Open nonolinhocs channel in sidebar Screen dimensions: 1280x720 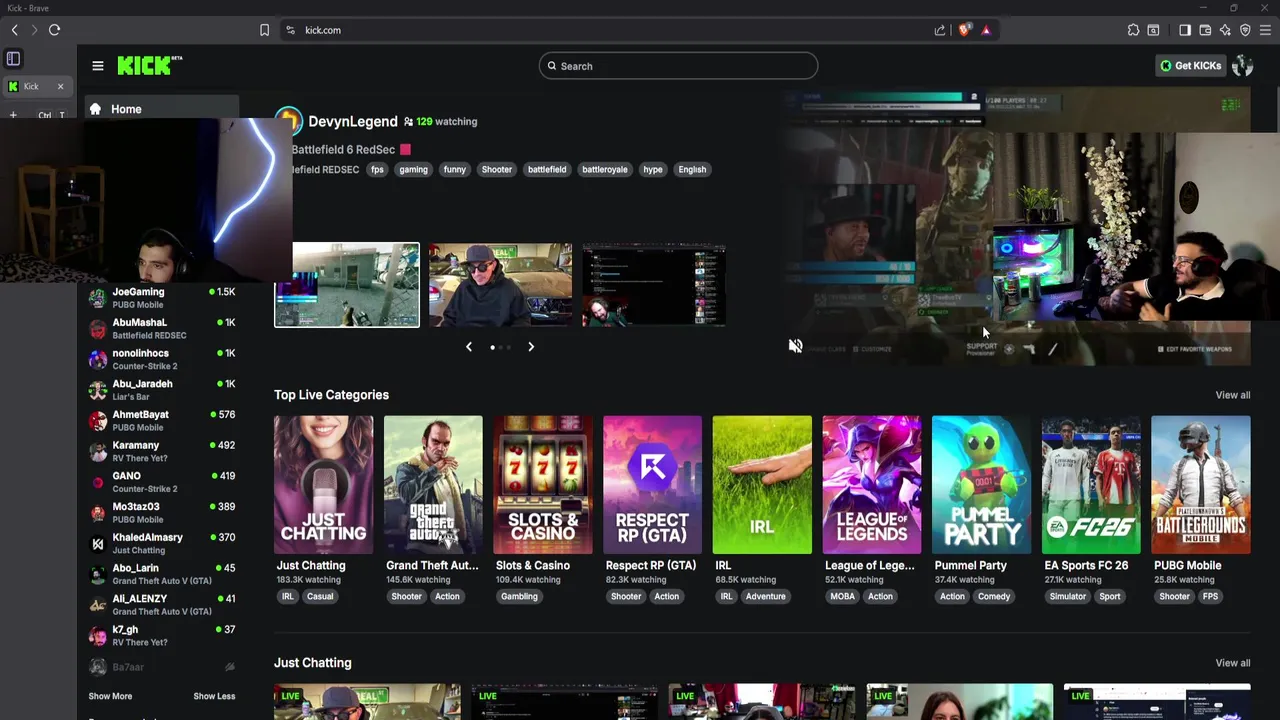click(x=161, y=359)
